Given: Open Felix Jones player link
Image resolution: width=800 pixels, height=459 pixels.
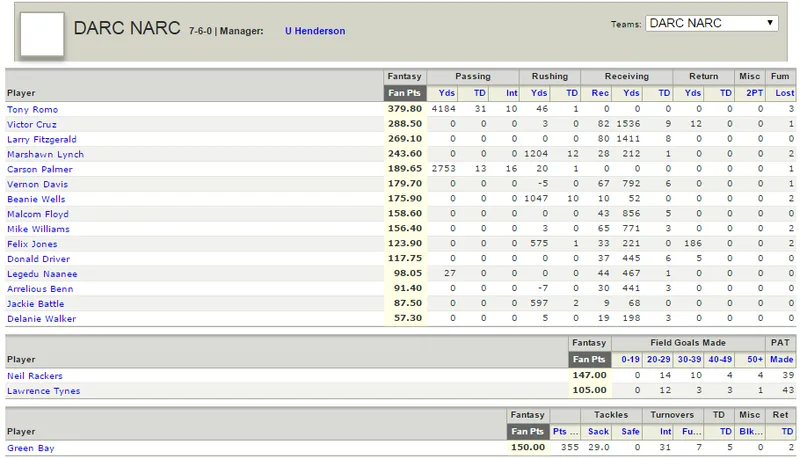Looking at the screenshot, I should [32, 244].
